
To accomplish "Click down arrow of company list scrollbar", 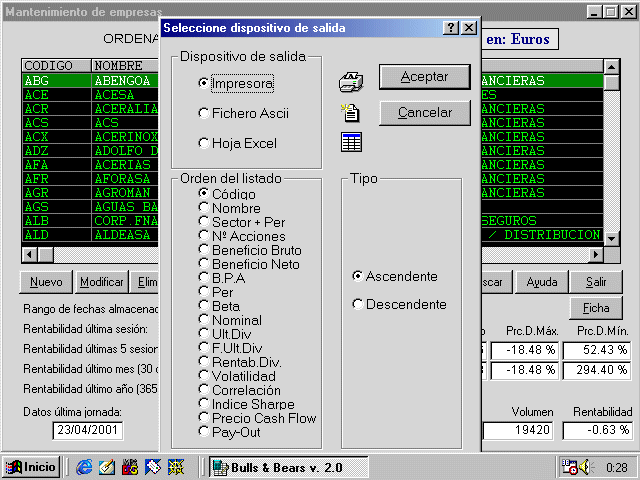I will [x=611, y=238].
